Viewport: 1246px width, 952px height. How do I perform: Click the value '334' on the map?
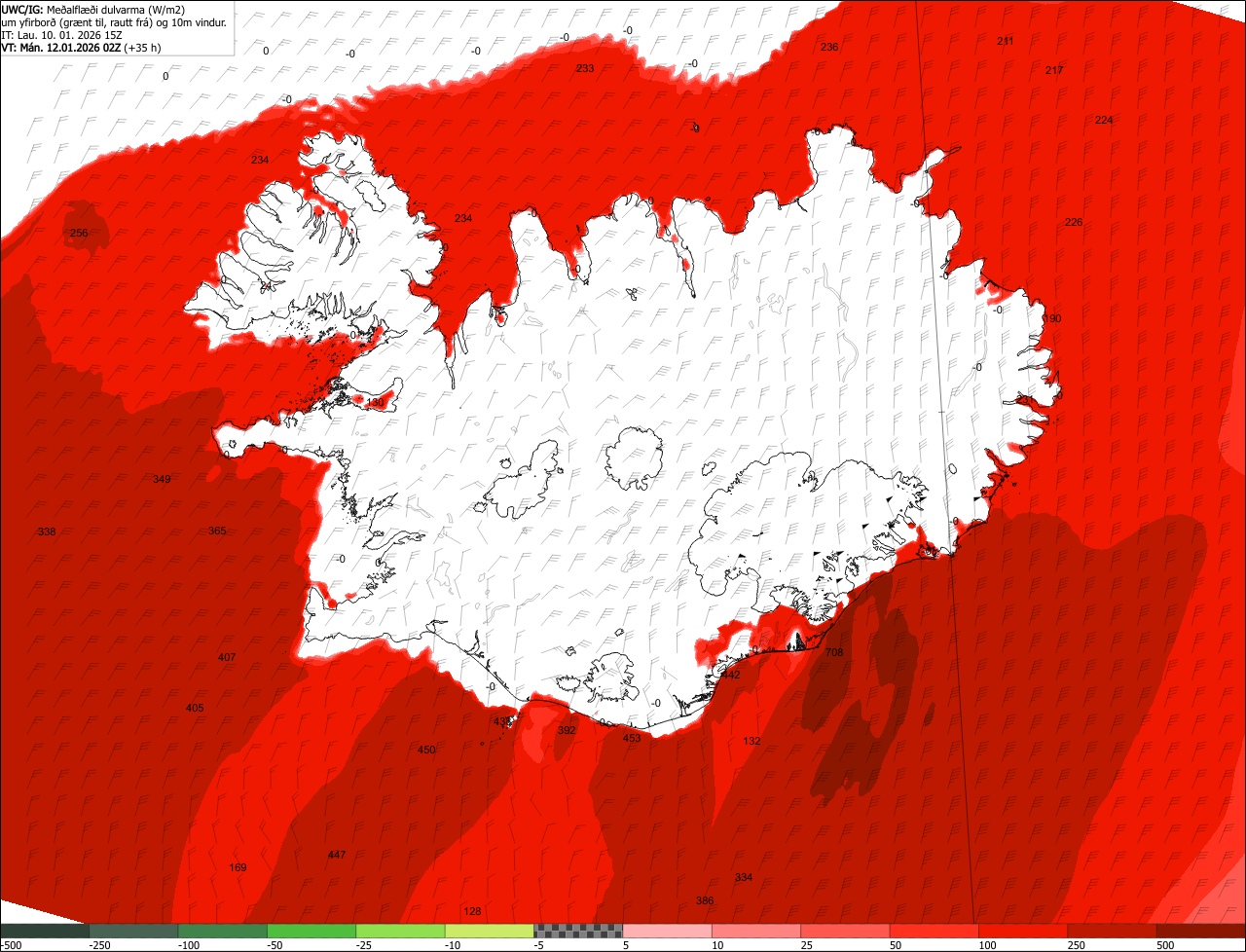point(744,877)
